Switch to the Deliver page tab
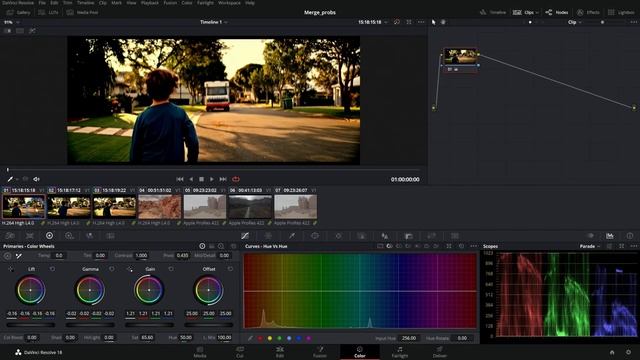Image resolution: width=640 pixels, height=360 pixels. (x=440, y=352)
